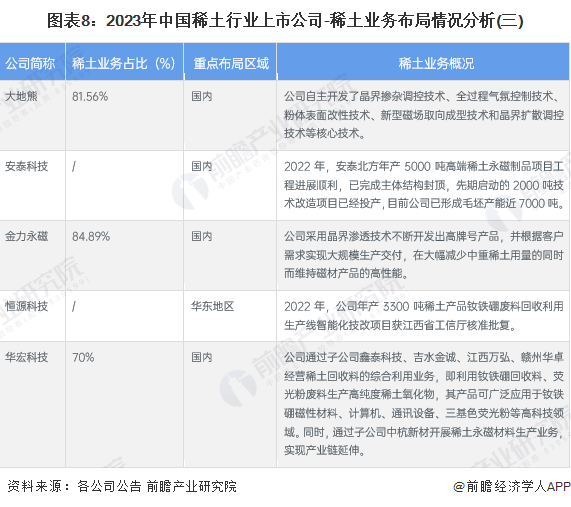Click the 资料来源 source caption
Viewport: 571px width, 507px height.
coord(122,486)
